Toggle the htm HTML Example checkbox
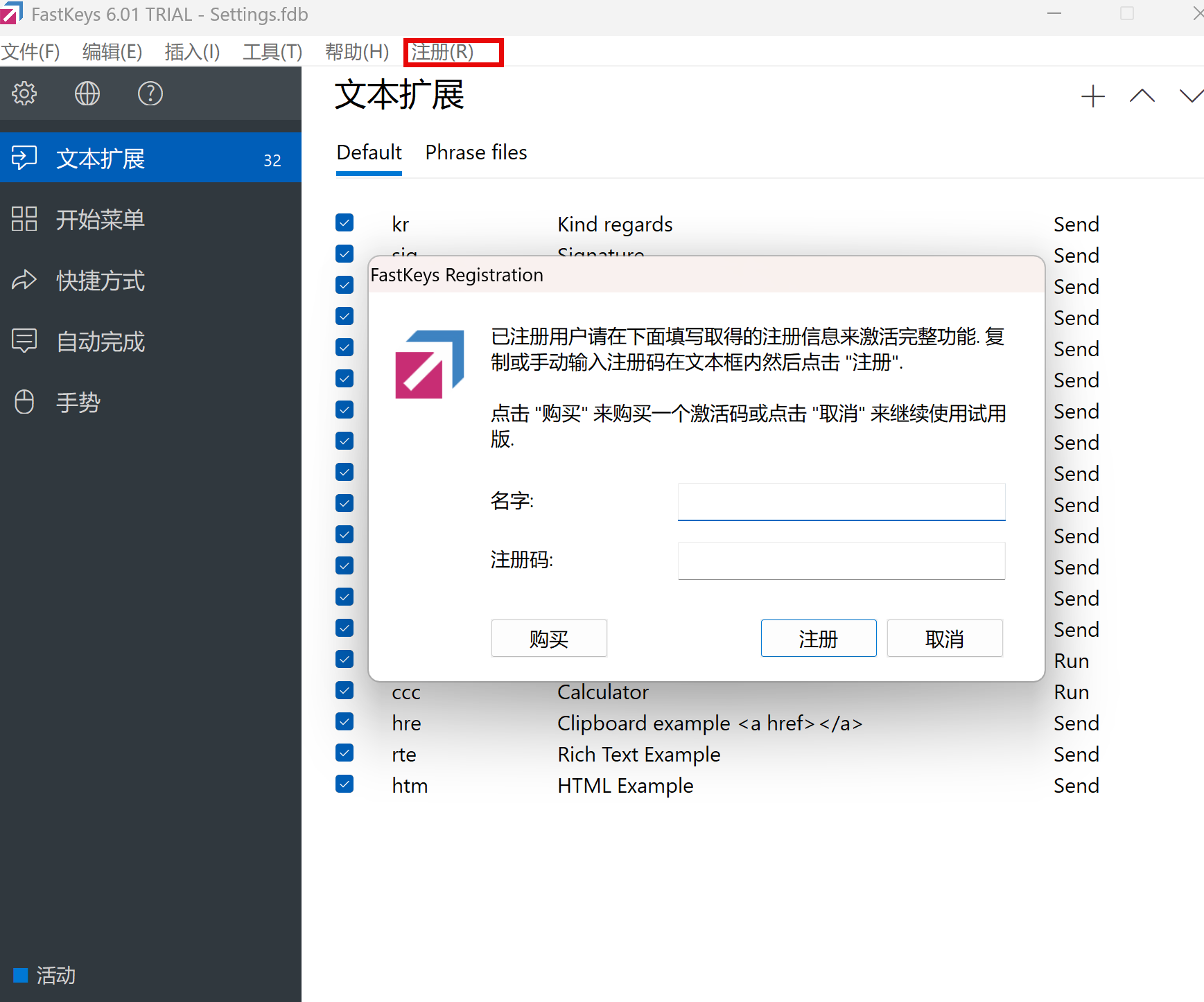This screenshot has width=1204, height=1002. 344,784
